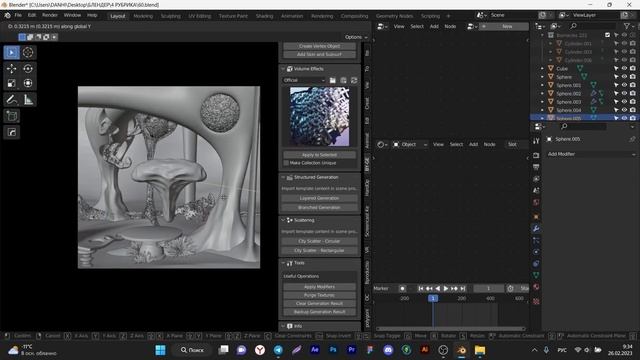Image resolution: width=640 pixels, height=360 pixels.
Task: Click the Play animation button in timeline
Action: point(446,289)
